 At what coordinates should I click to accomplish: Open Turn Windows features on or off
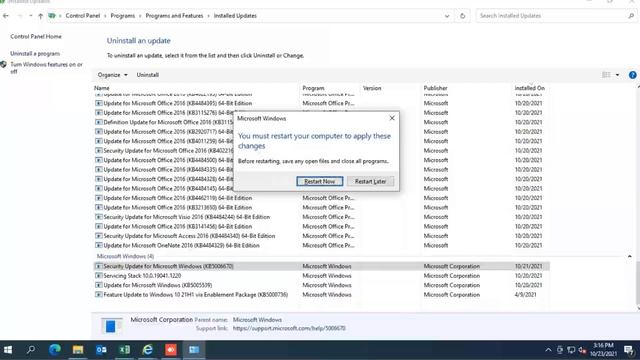[x=46, y=68]
